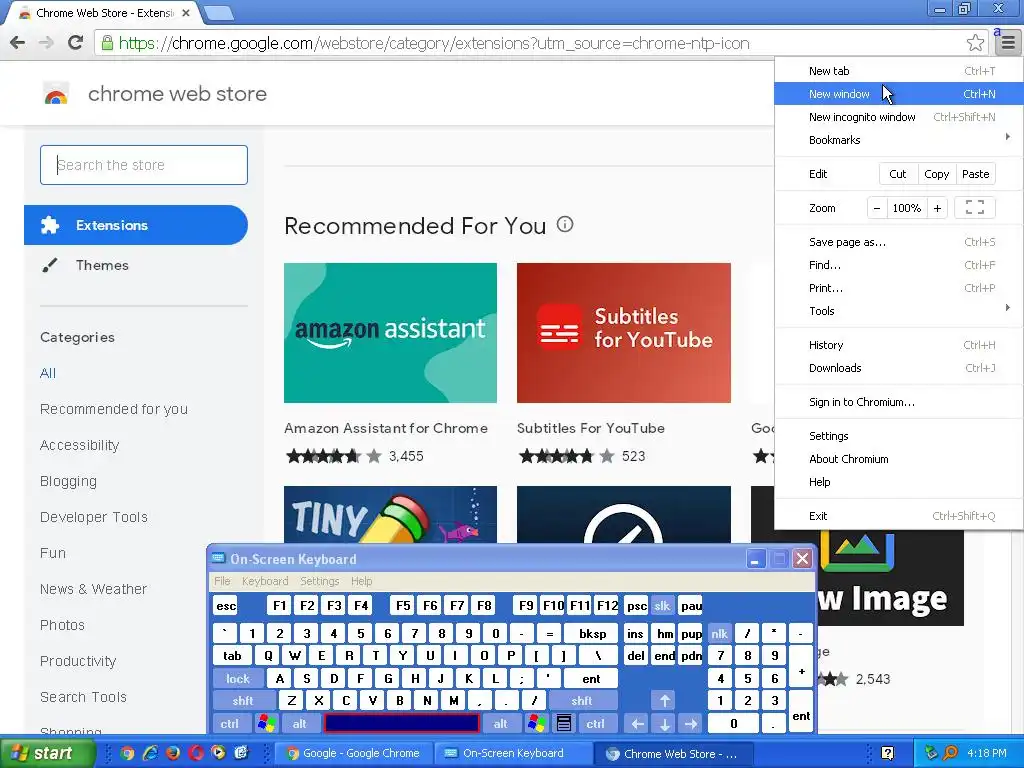Click the Paste button in Edit row

pyautogui.click(x=976, y=174)
